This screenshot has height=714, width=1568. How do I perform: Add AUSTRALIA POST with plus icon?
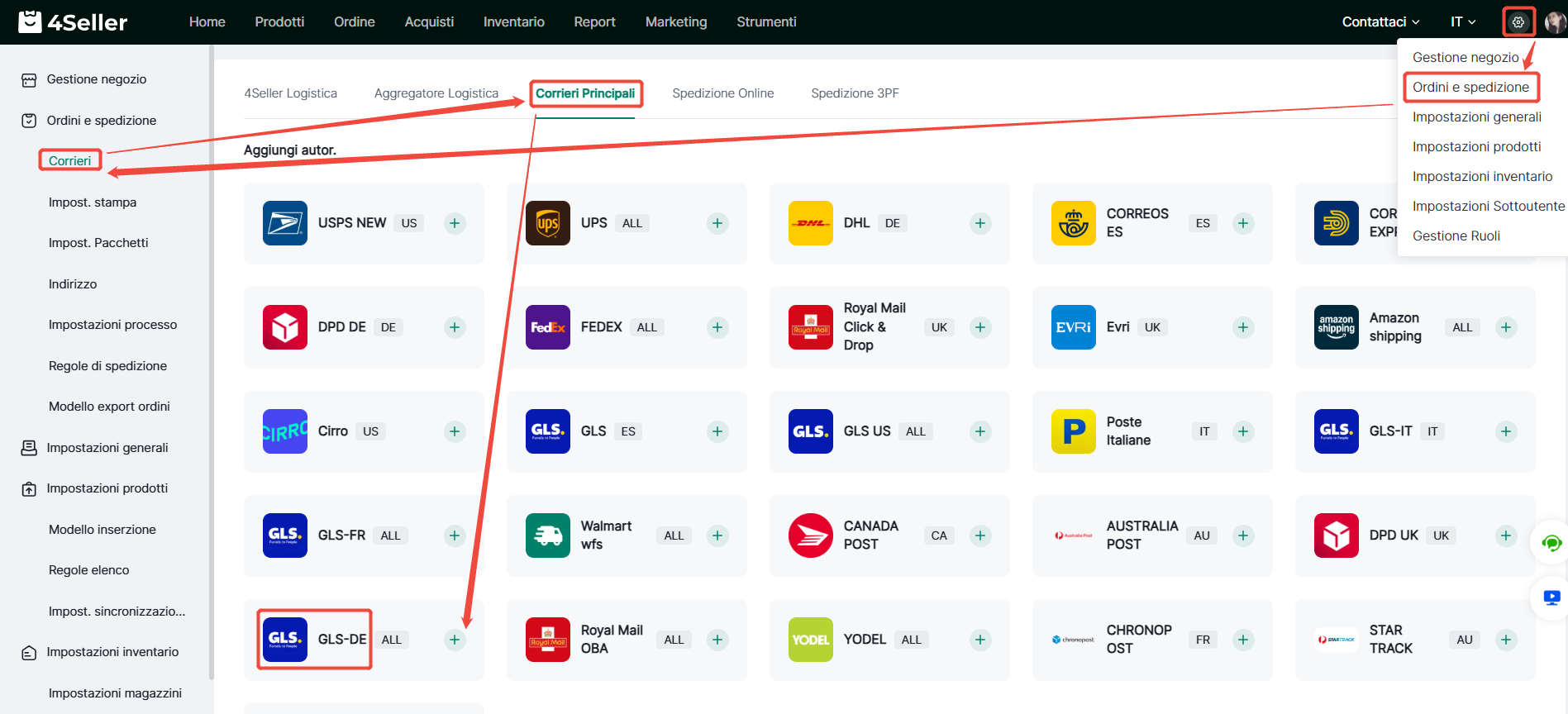pos(1243,535)
